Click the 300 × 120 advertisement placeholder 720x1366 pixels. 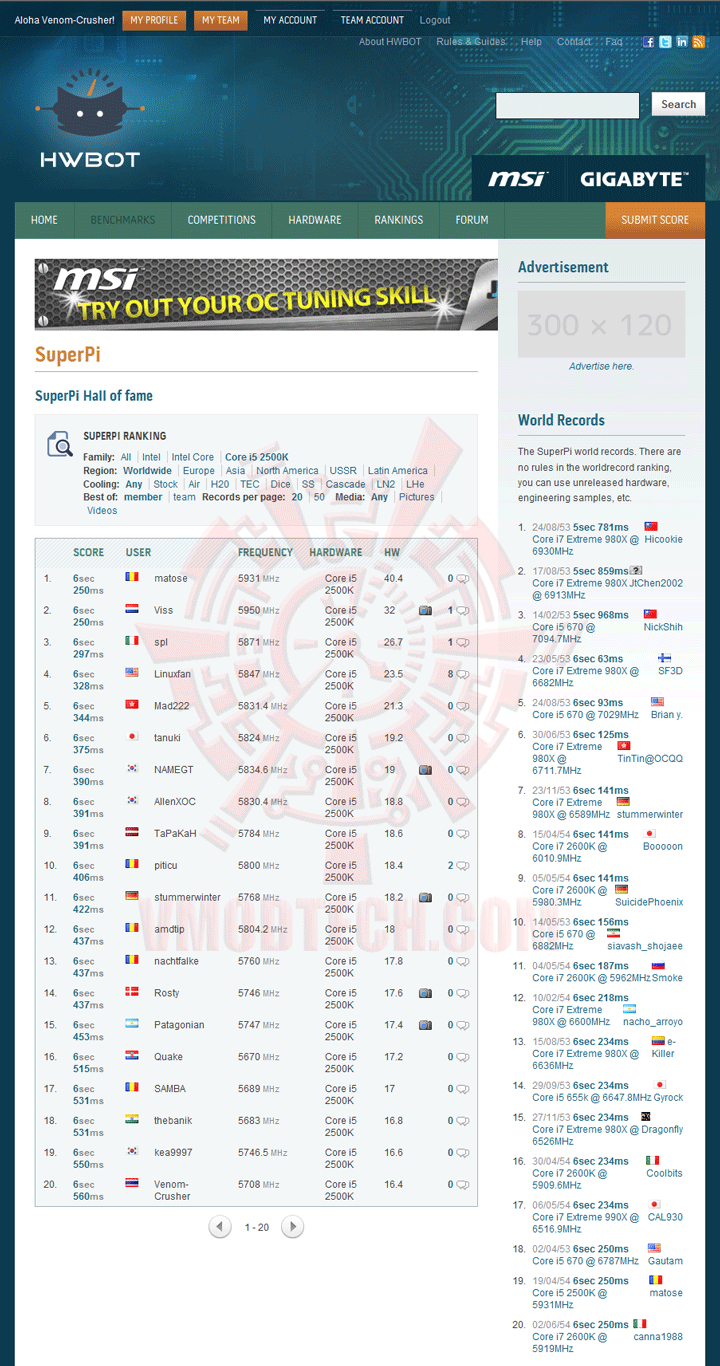tap(601, 324)
